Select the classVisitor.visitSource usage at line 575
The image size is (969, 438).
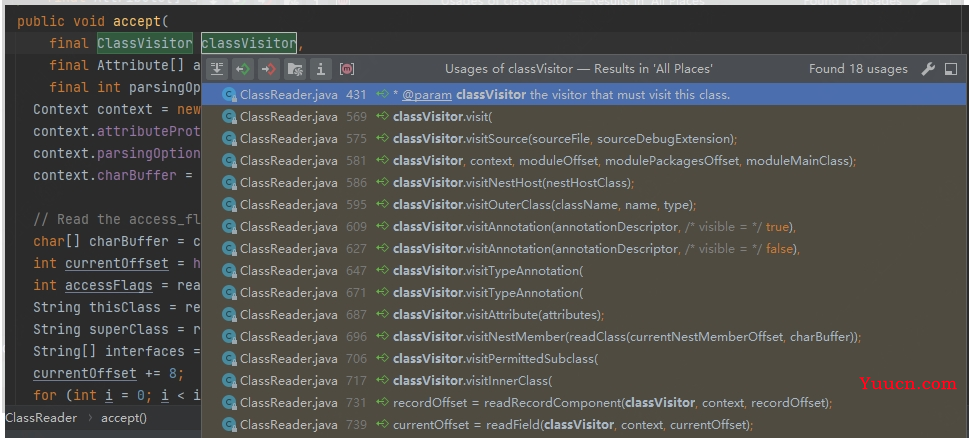pyautogui.click(x=583, y=139)
